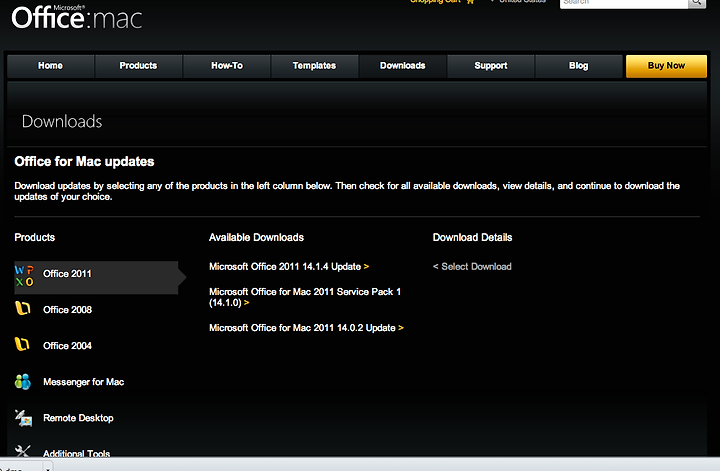Open the Support tab
Image resolution: width=720 pixels, height=471 pixels.
(x=491, y=66)
